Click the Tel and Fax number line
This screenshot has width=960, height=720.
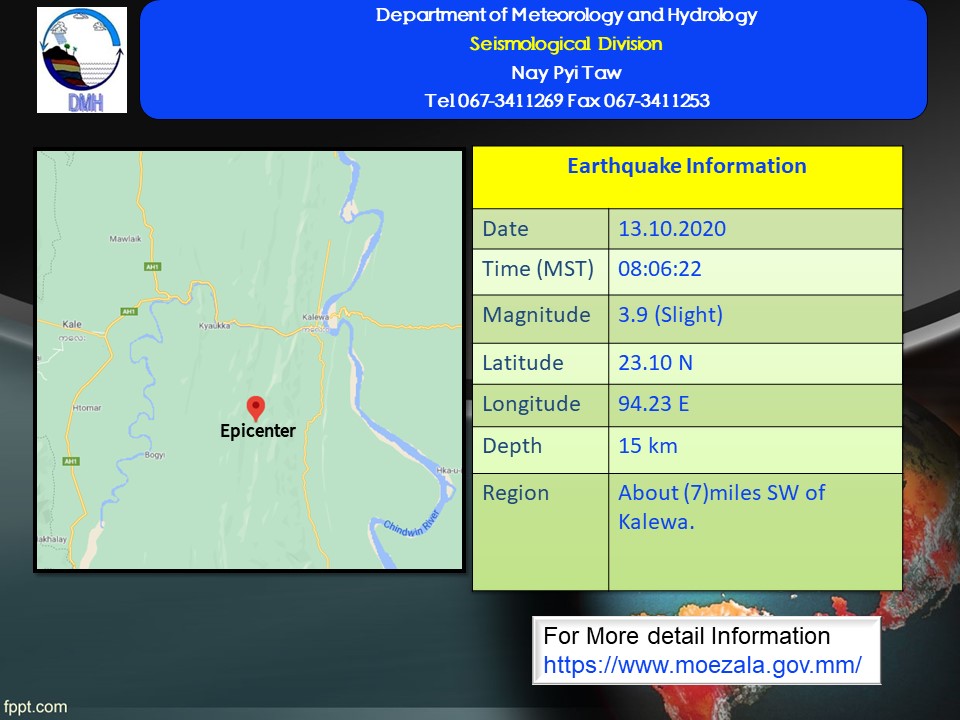[566, 101]
